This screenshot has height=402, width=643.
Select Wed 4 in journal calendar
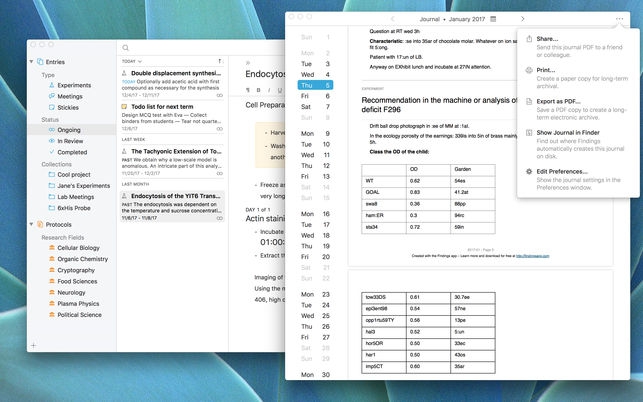tap(315, 75)
